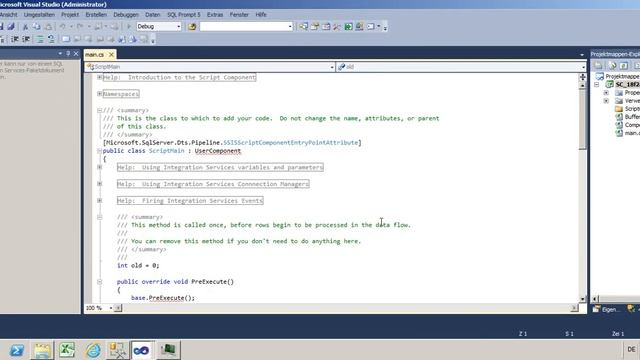
Task: Click the Cut scissors icon
Action: tap(25, 27)
